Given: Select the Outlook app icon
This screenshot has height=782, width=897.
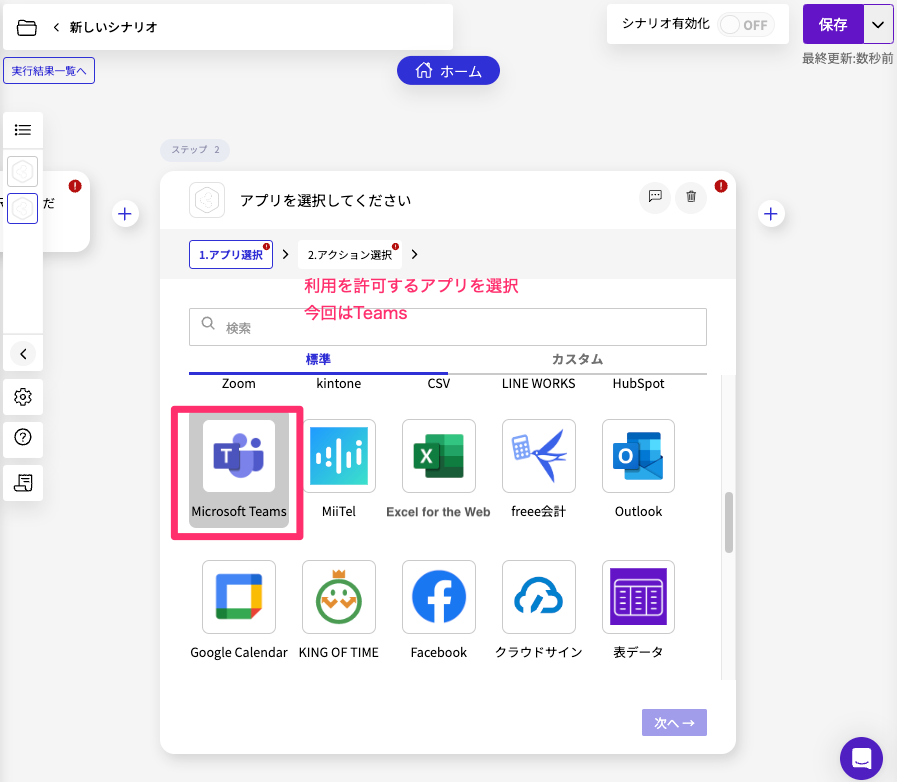Looking at the screenshot, I should 638,456.
